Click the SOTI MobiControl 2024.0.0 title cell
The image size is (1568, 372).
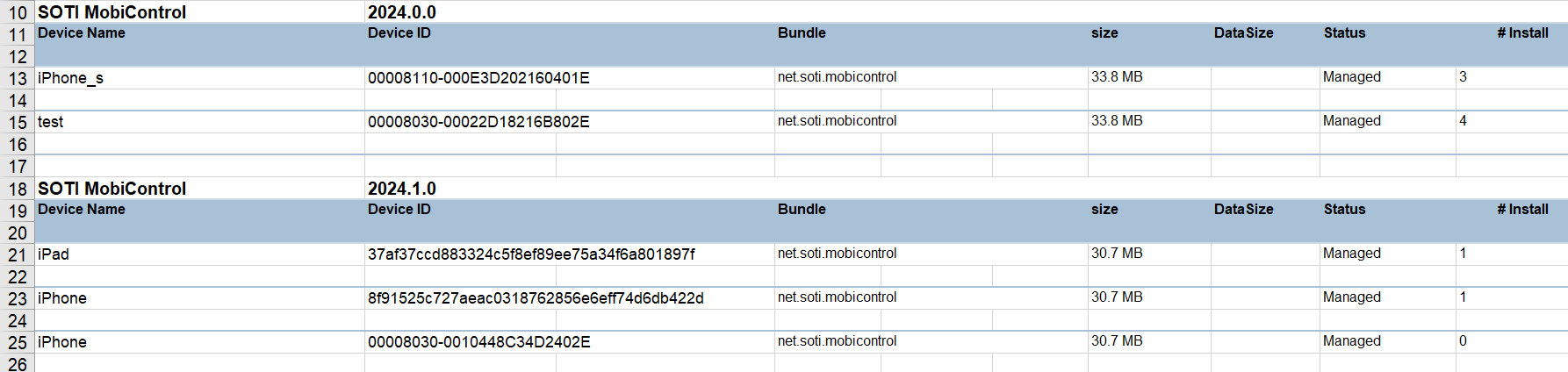pos(200,12)
